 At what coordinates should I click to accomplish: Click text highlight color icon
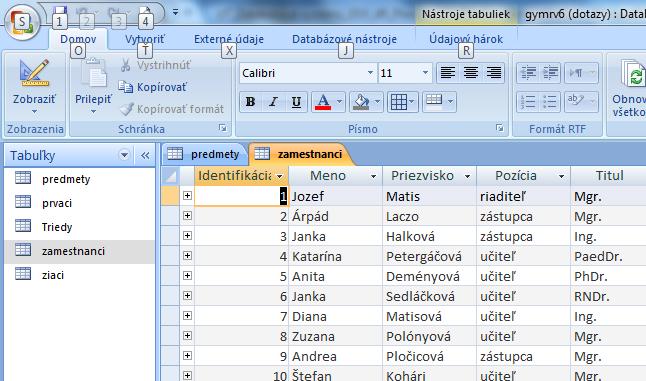(576, 101)
